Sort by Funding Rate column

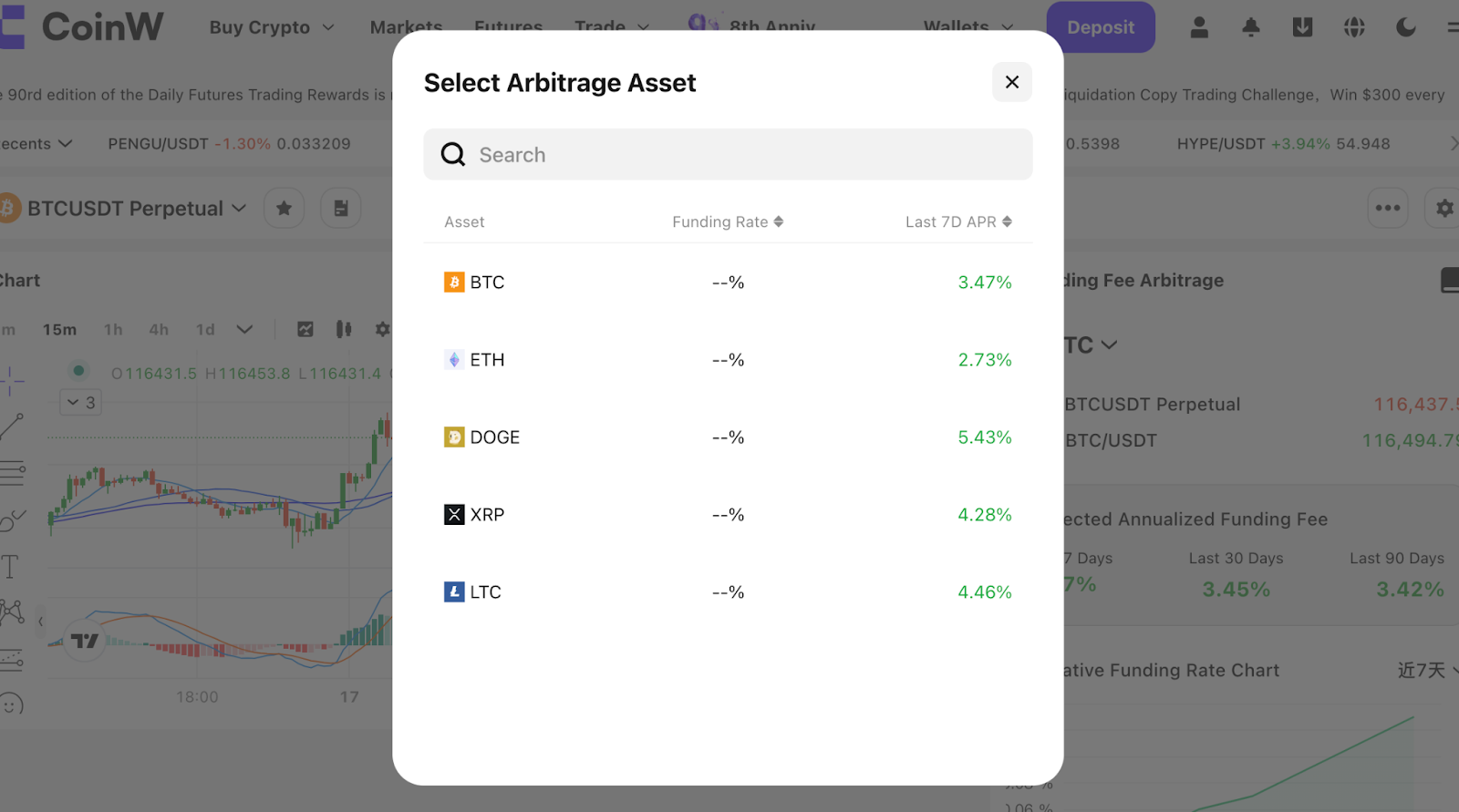coord(728,221)
